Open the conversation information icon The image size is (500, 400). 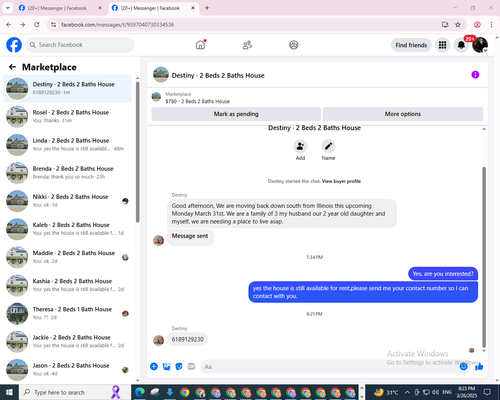click(x=475, y=75)
